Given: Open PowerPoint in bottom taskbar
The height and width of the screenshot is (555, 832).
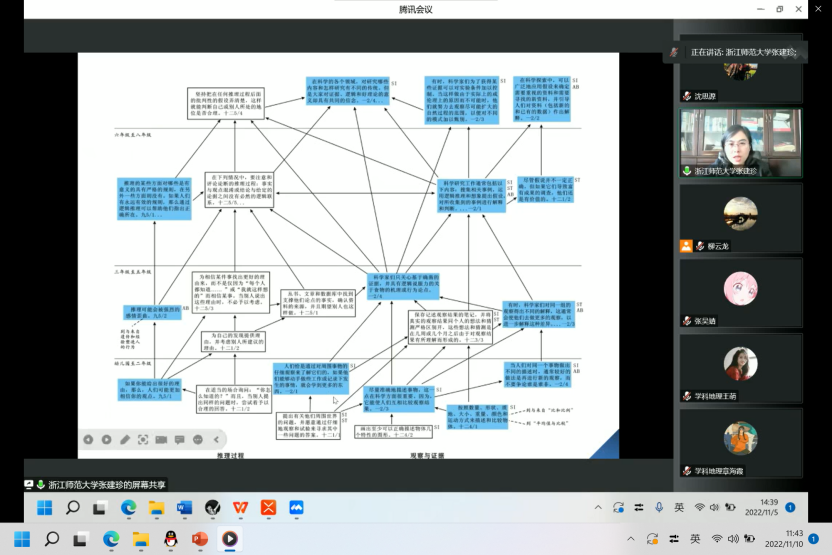Looking at the screenshot, I should click(x=200, y=539).
